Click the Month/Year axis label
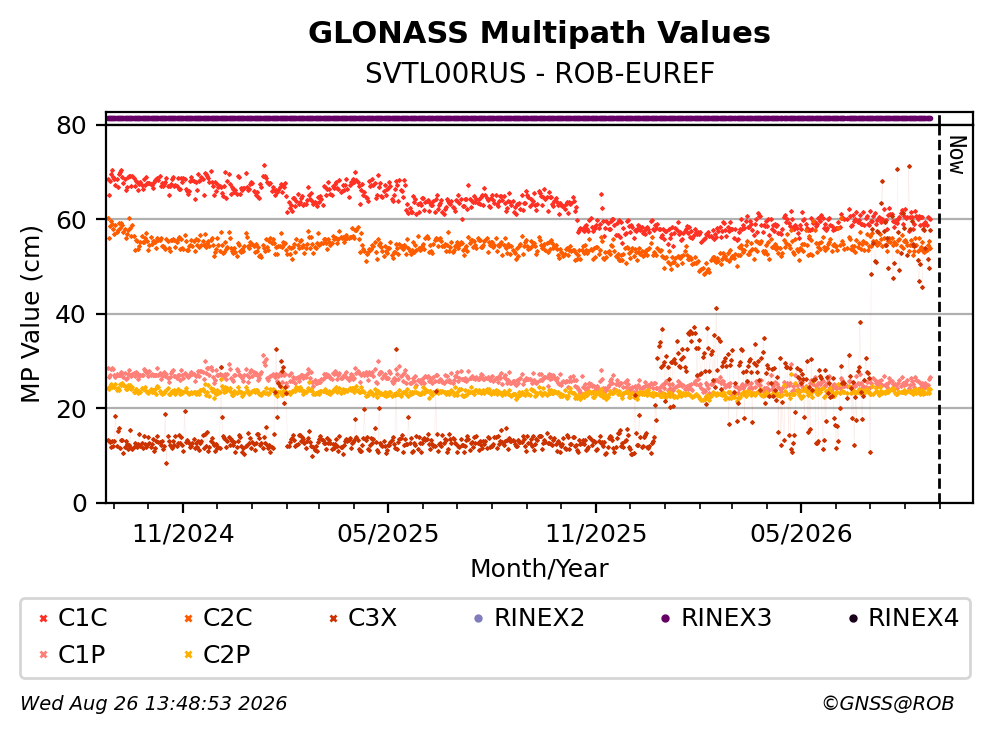Screen dimensions: 993x734 pyautogui.click(x=539, y=569)
